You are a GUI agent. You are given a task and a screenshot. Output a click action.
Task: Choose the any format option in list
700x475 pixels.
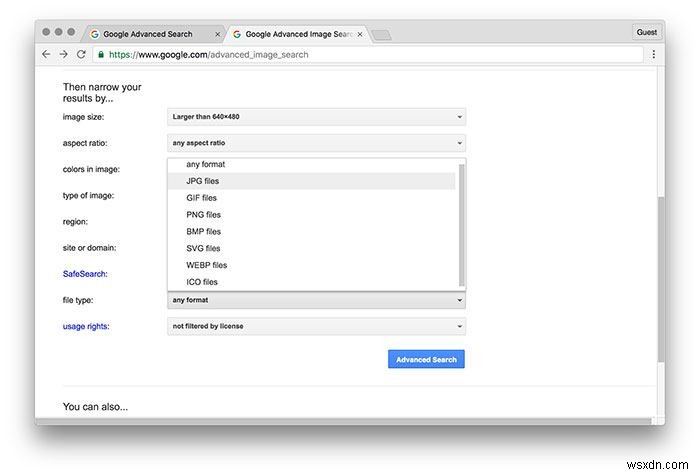(312, 164)
